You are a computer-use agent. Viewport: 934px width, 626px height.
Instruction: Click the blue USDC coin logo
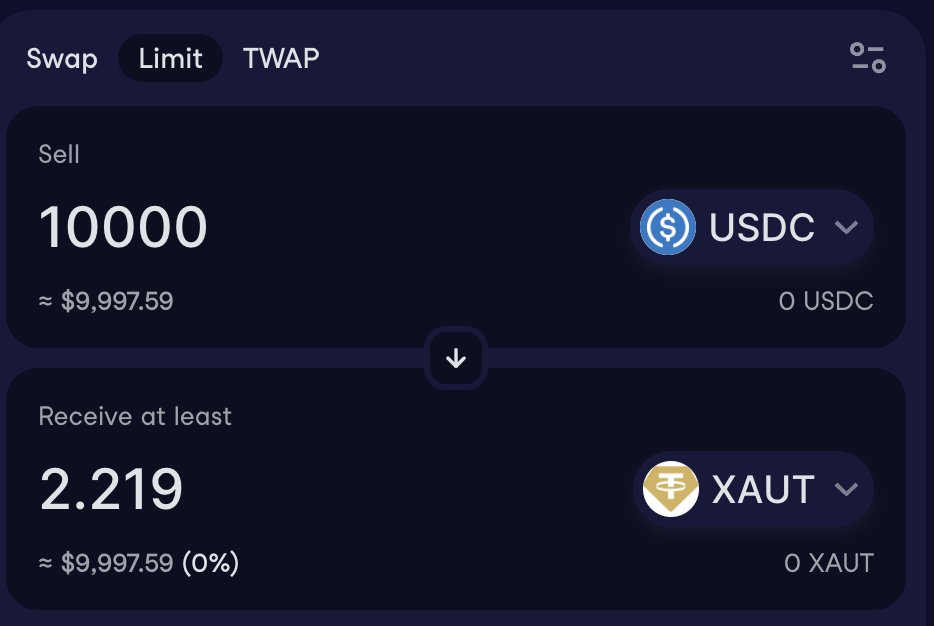coord(668,227)
